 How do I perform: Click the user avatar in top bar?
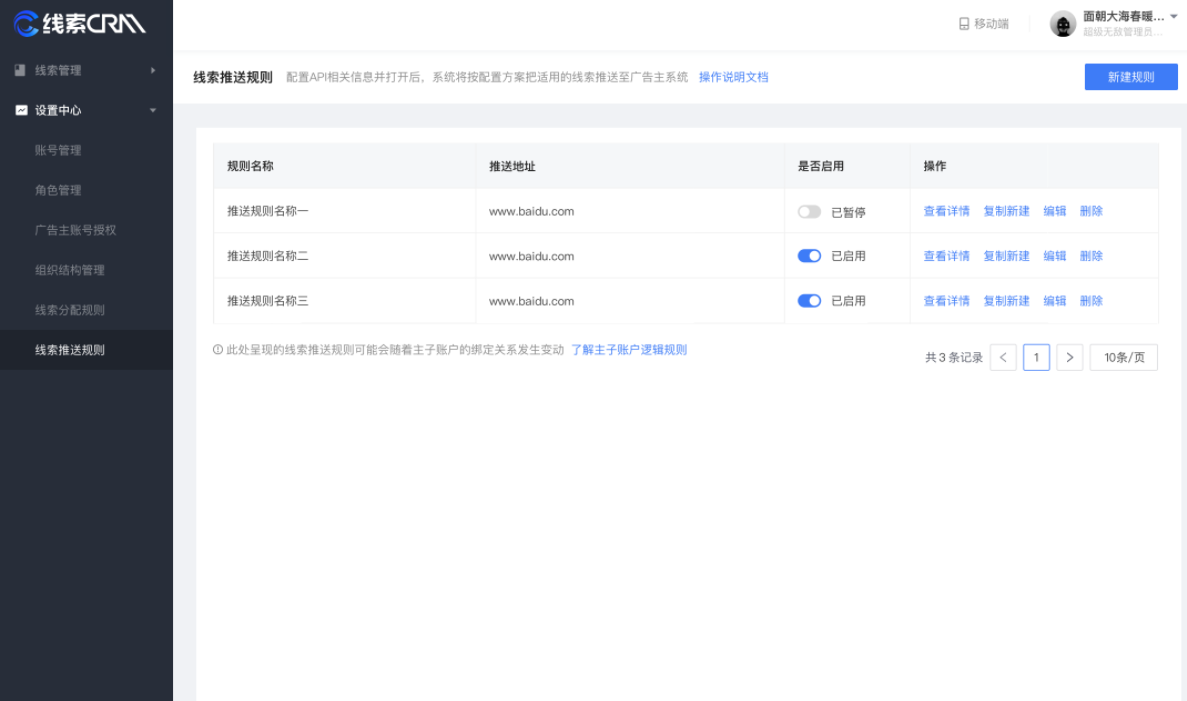pyautogui.click(x=1062, y=22)
